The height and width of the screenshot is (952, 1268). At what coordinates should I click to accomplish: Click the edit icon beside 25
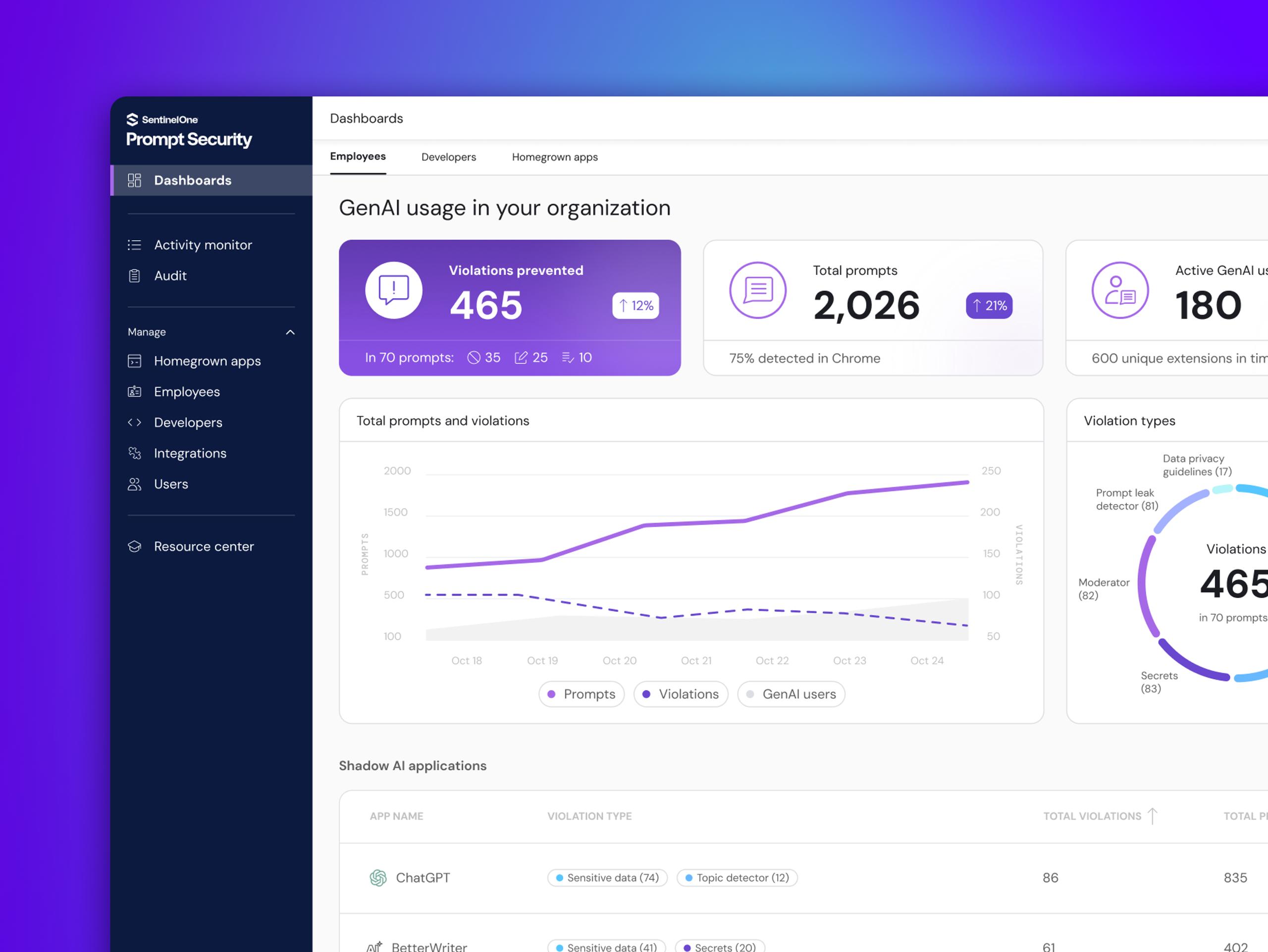[521, 358]
